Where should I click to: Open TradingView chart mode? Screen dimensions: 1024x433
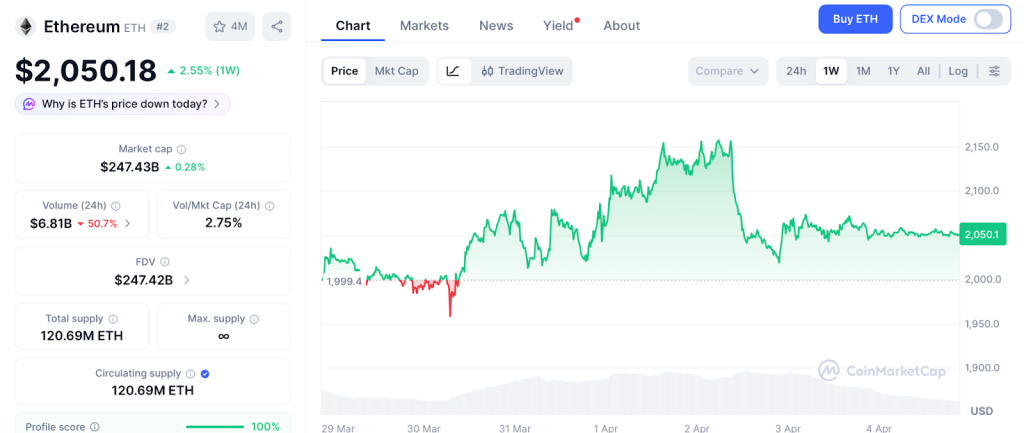coord(522,71)
